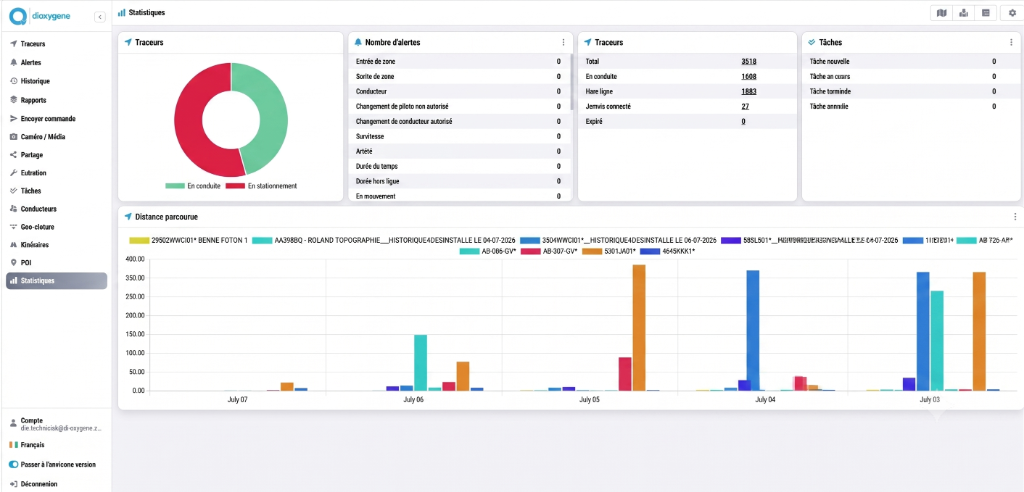The width and height of the screenshot is (1024, 492).
Task: Click the list layout icon in top toolbar
Action: (x=985, y=13)
